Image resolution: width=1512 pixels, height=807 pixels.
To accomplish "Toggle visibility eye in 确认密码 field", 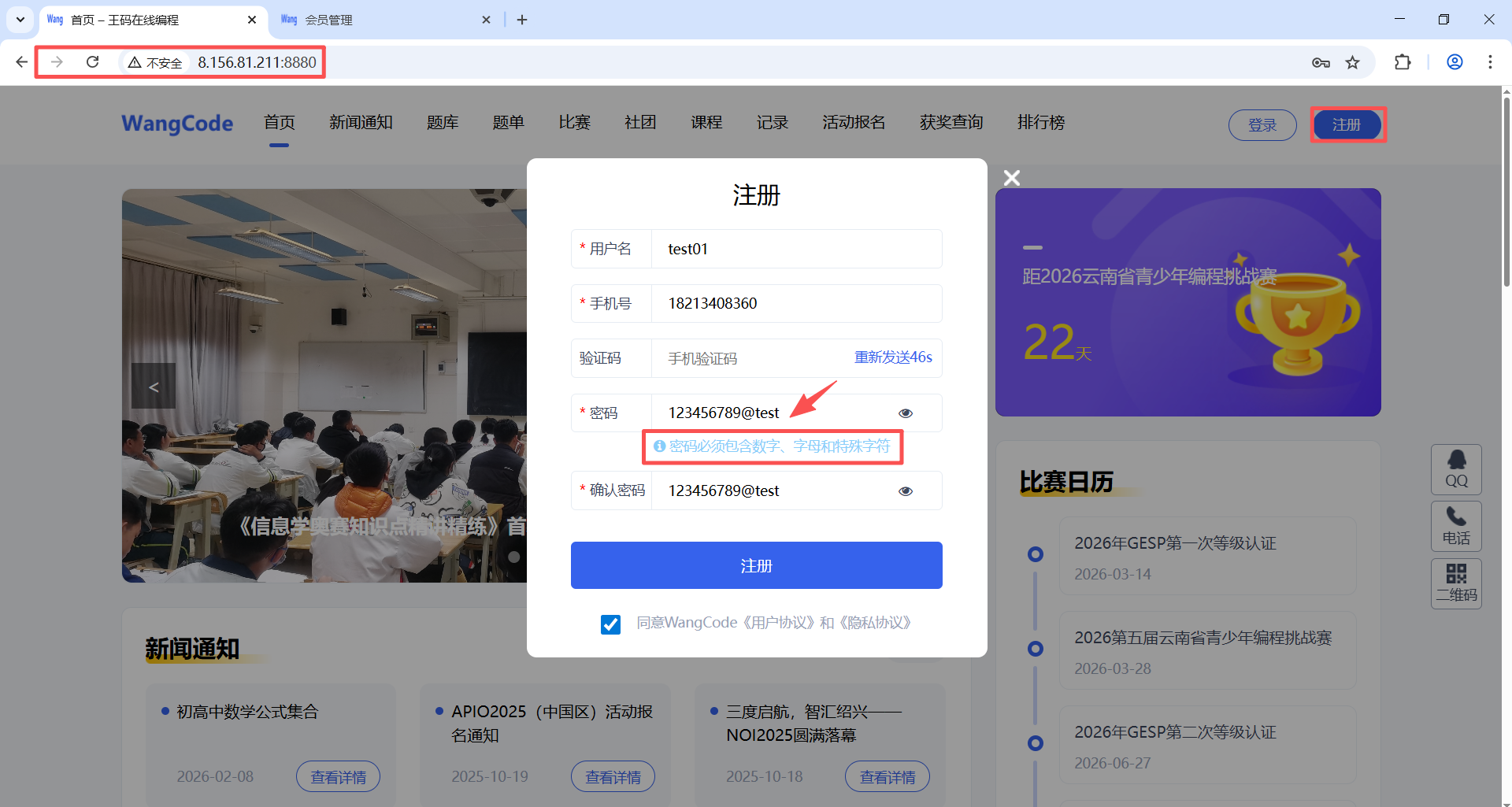I will click(x=906, y=491).
